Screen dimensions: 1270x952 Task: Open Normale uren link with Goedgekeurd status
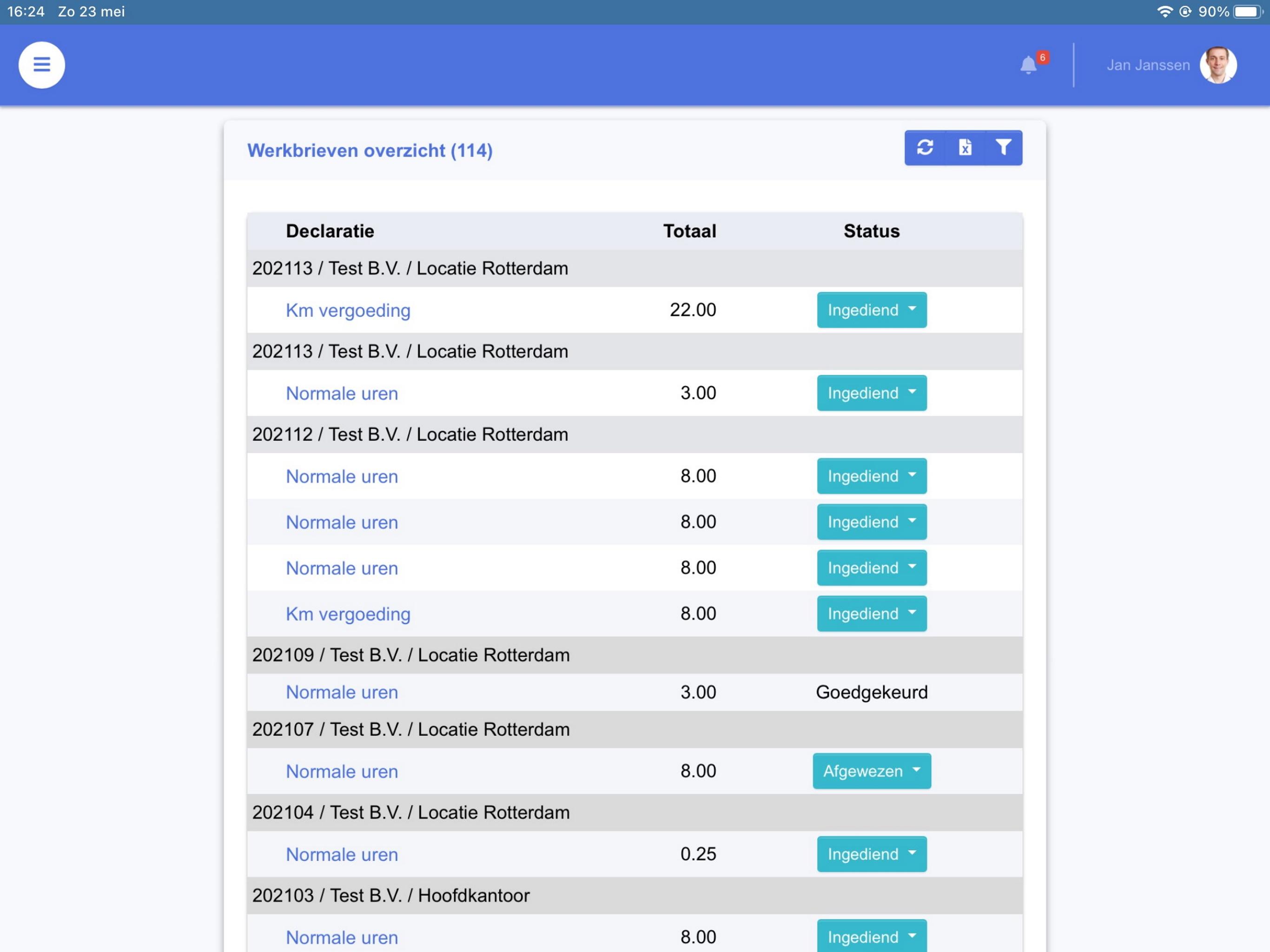[342, 693]
